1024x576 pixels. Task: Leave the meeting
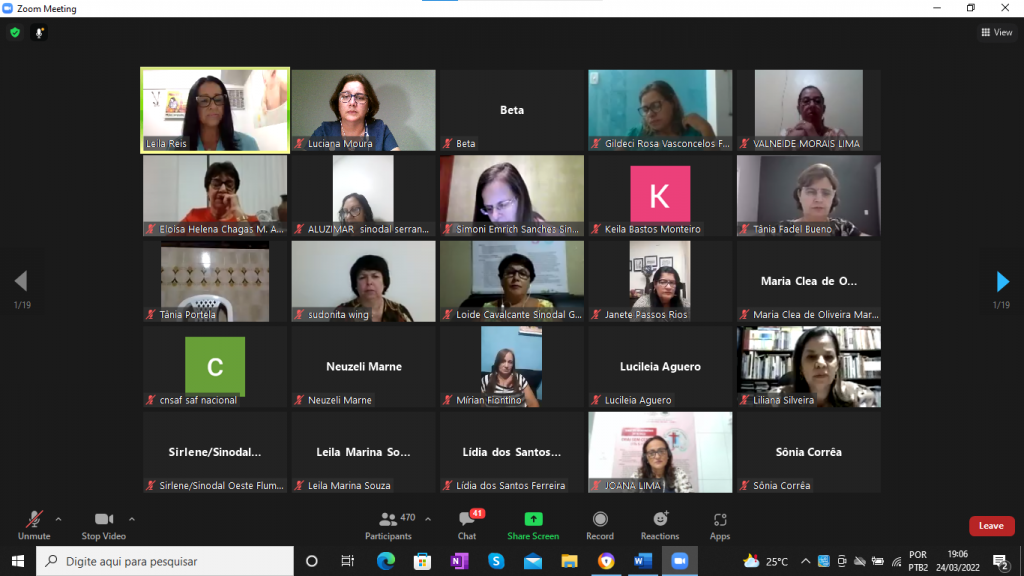(x=991, y=526)
